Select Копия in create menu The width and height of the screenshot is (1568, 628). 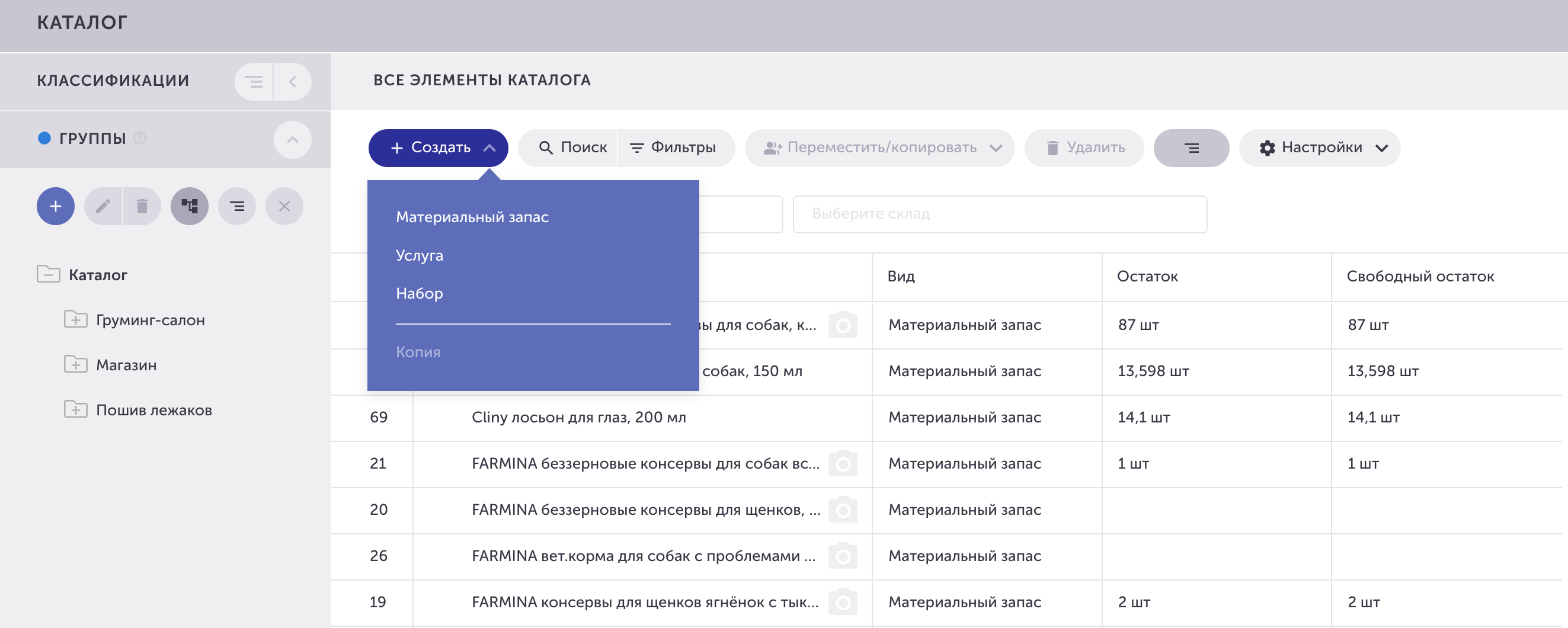click(418, 353)
